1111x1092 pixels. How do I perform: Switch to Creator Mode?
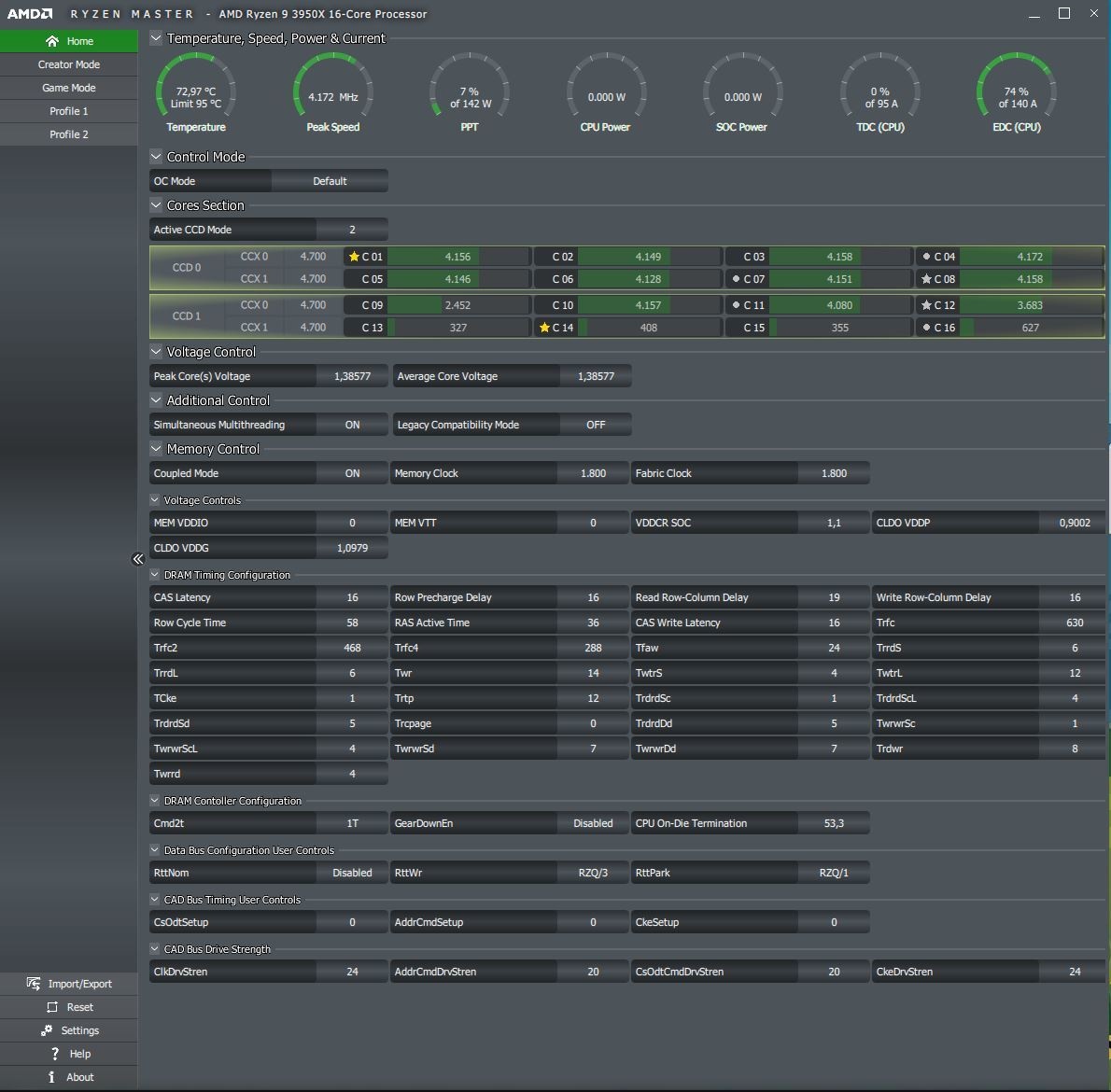coord(69,64)
